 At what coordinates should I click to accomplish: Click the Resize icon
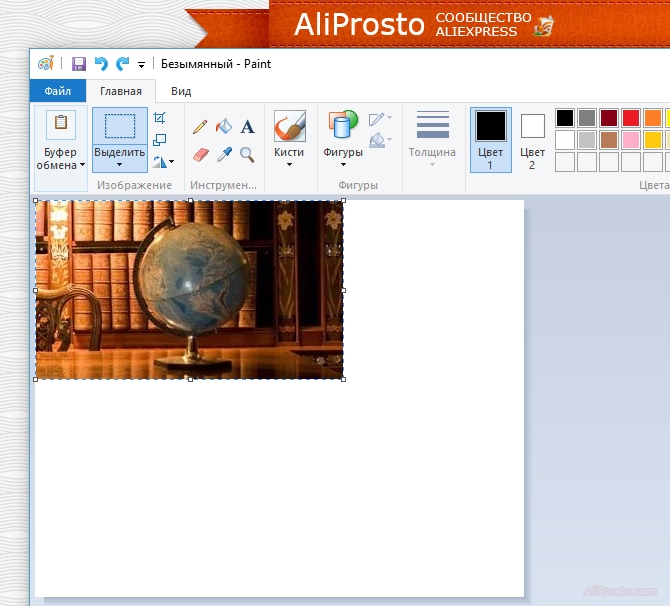tap(160, 139)
